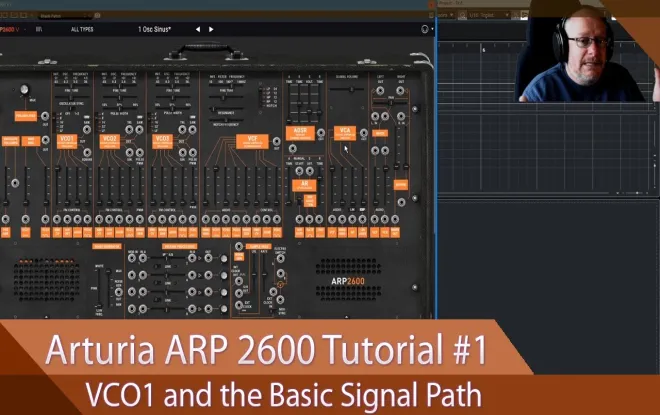This screenshot has height=415, width=660.
Task: Toggle the VCF filter type switch
Action: [262, 97]
